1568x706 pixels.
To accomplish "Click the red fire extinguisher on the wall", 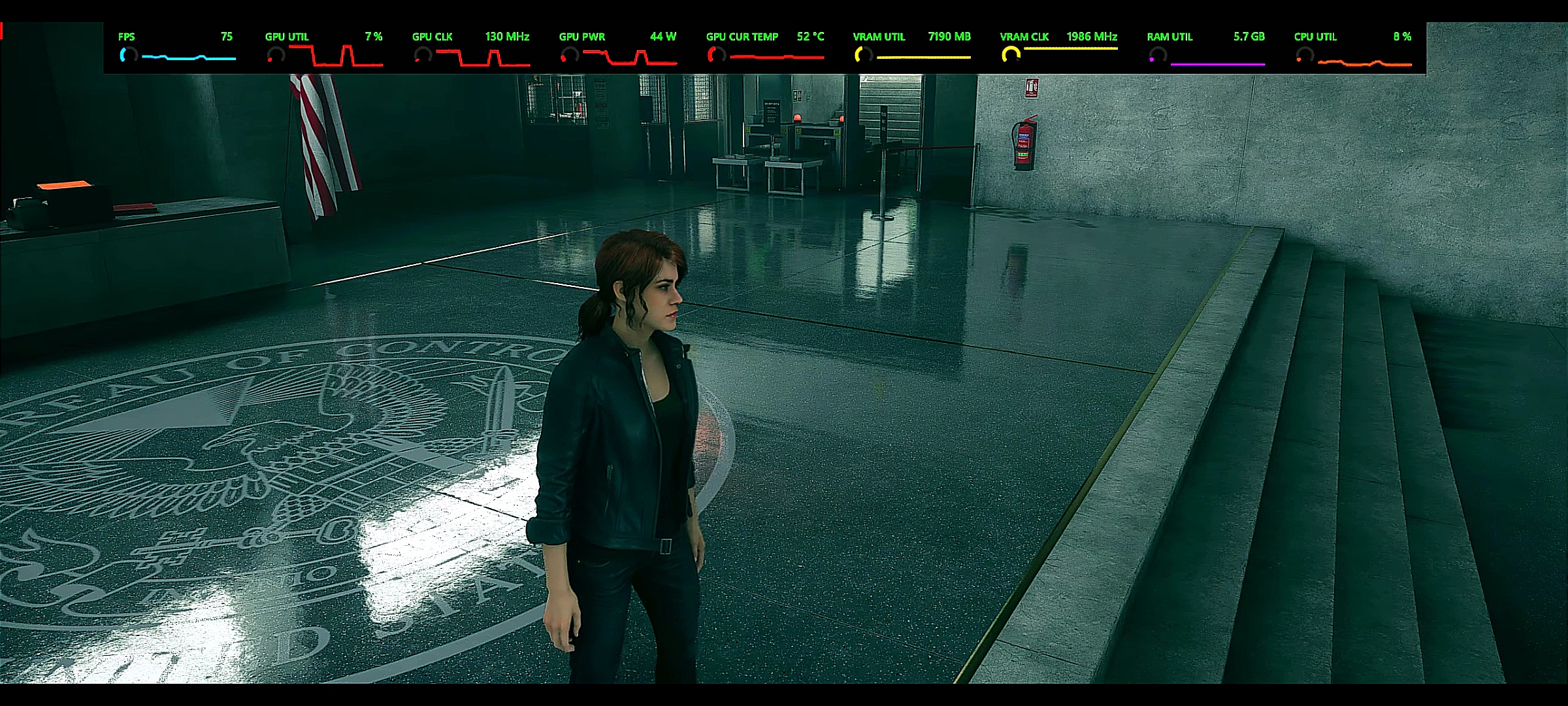I will pos(1024,143).
